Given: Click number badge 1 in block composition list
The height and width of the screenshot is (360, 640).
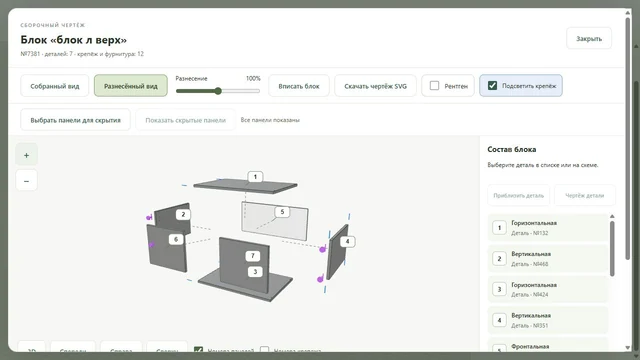Looking at the screenshot, I should click(499, 228).
